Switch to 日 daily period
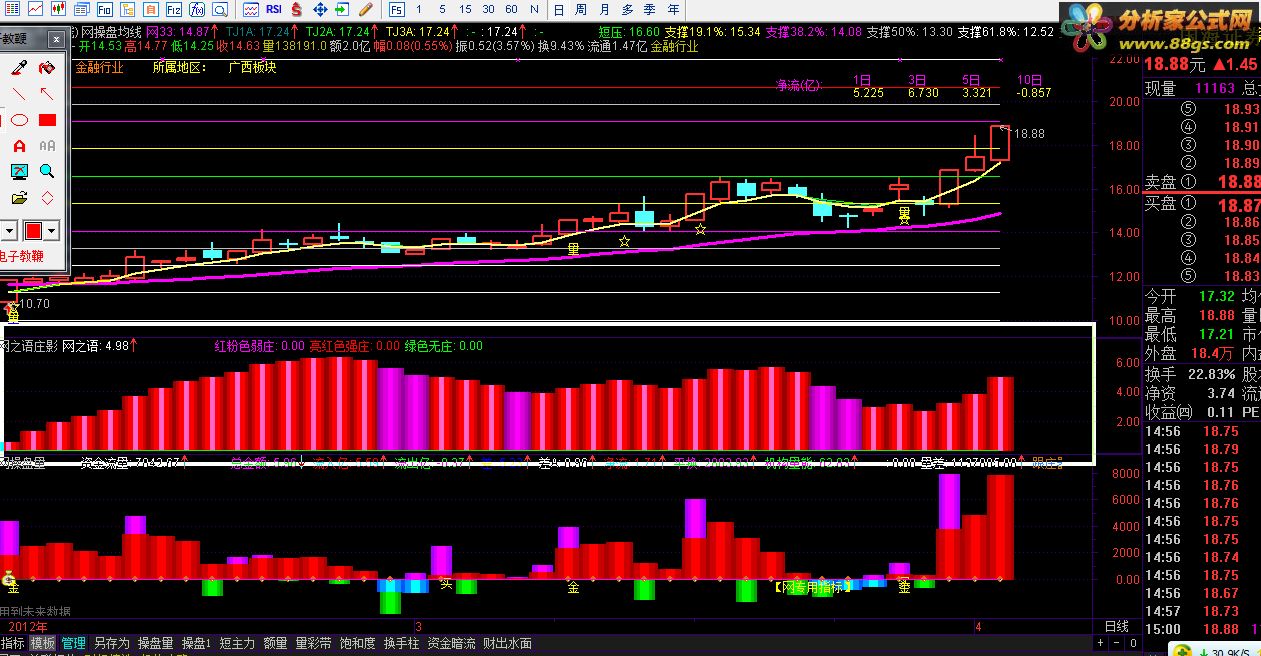The height and width of the screenshot is (656, 1261). click(x=557, y=10)
